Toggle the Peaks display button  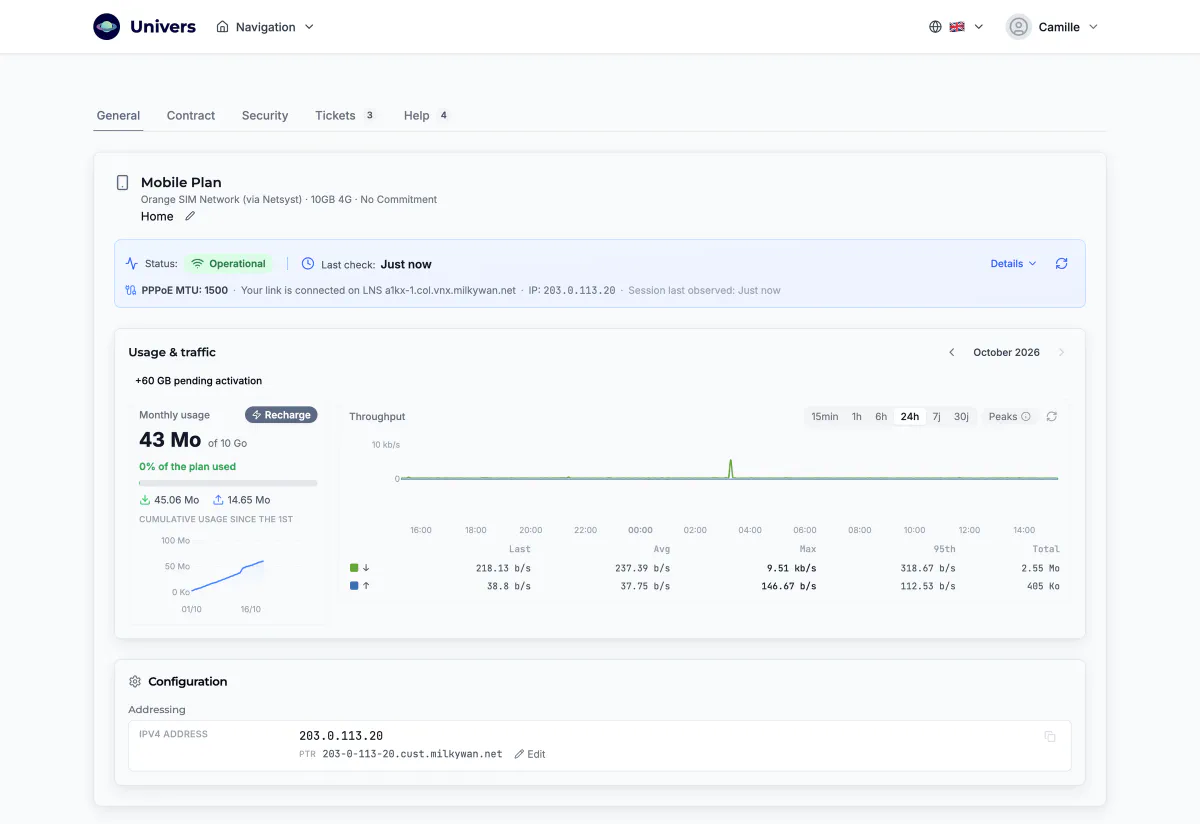coord(1009,417)
